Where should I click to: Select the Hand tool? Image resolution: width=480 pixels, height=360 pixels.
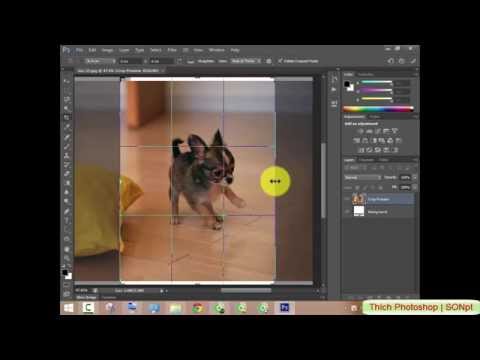coord(67,249)
